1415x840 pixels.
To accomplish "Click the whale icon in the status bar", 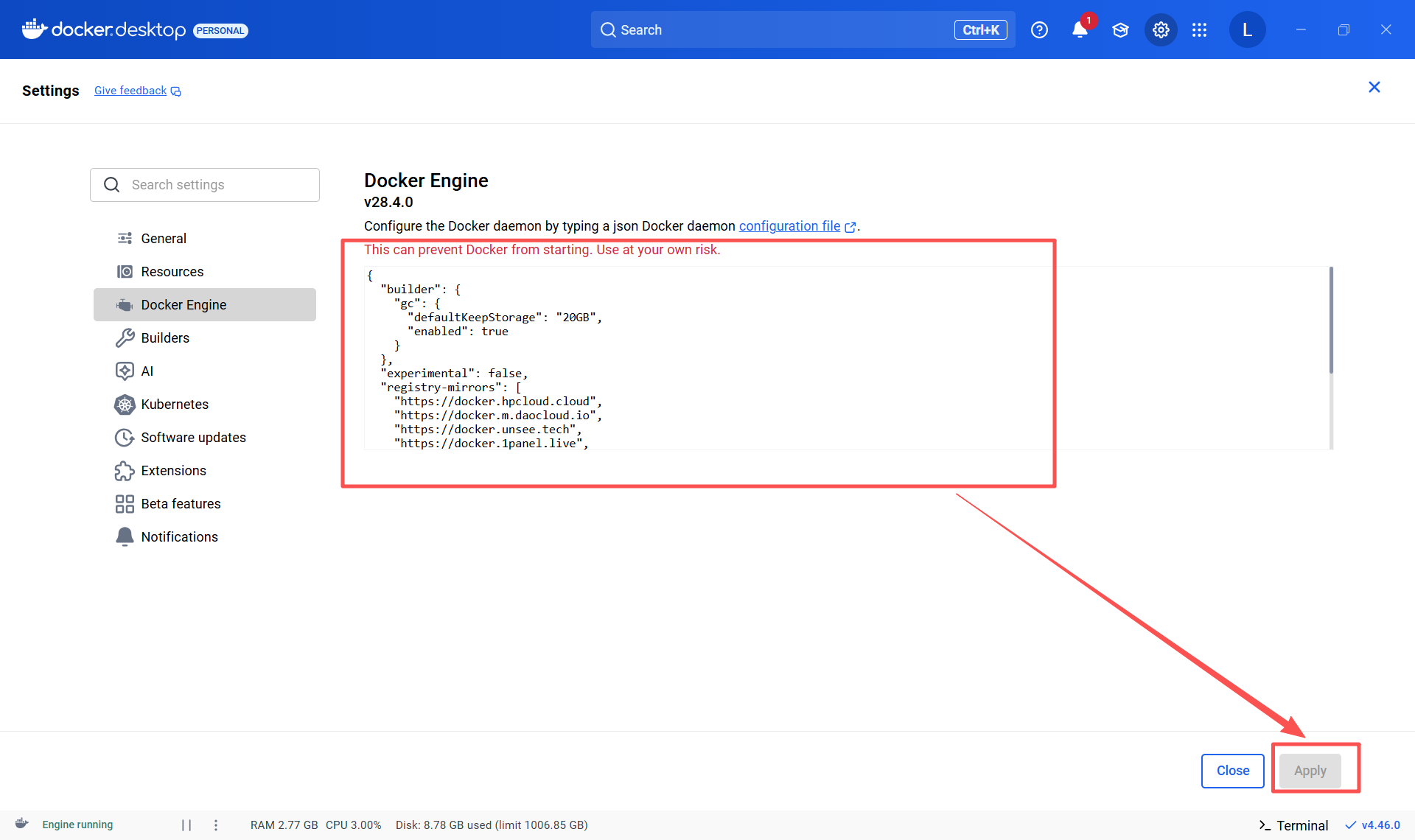I will (22, 824).
